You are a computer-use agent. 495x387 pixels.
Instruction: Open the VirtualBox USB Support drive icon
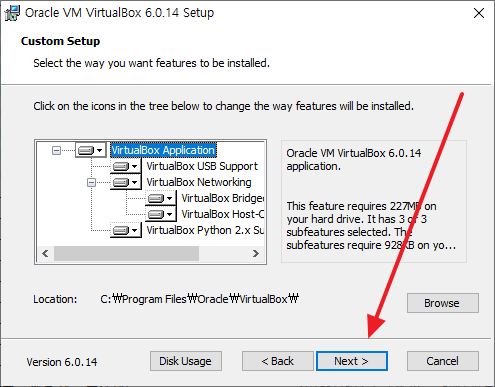[x=125, y=166]
